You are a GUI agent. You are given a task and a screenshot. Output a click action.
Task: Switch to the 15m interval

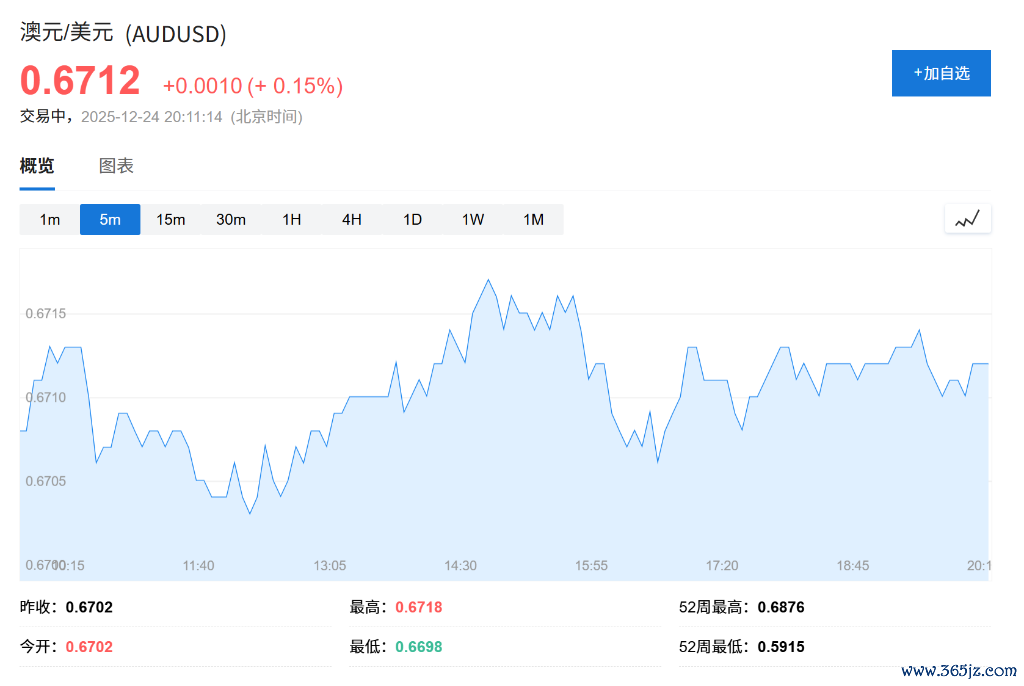[171, 220]
